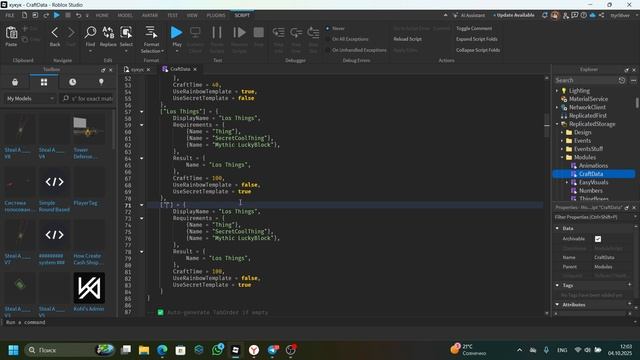Select the Animations module in Explorer
Image resolution: width=640 pixels, height=360 pixels.
click(x=593, y=166)
